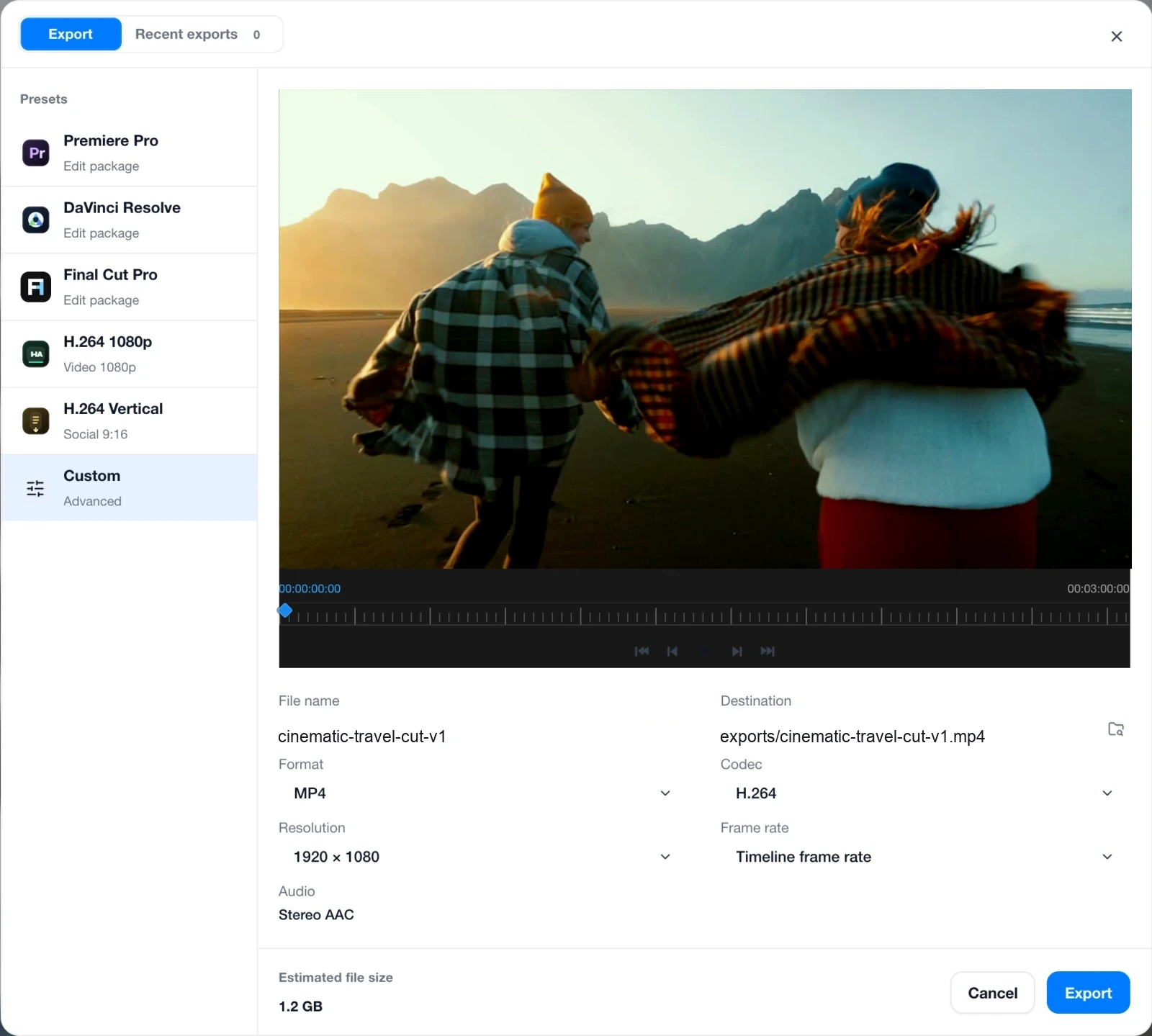Image resolution: width=1152 pixels, height=1036 pixels.
Task: Browse for destination folder
Action: pos(1116,729)
